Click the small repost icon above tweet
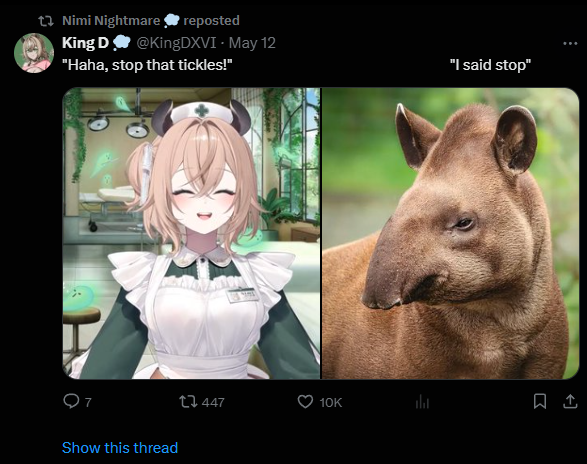The height and width of the screenshot is (464, 587). [46, 21]
